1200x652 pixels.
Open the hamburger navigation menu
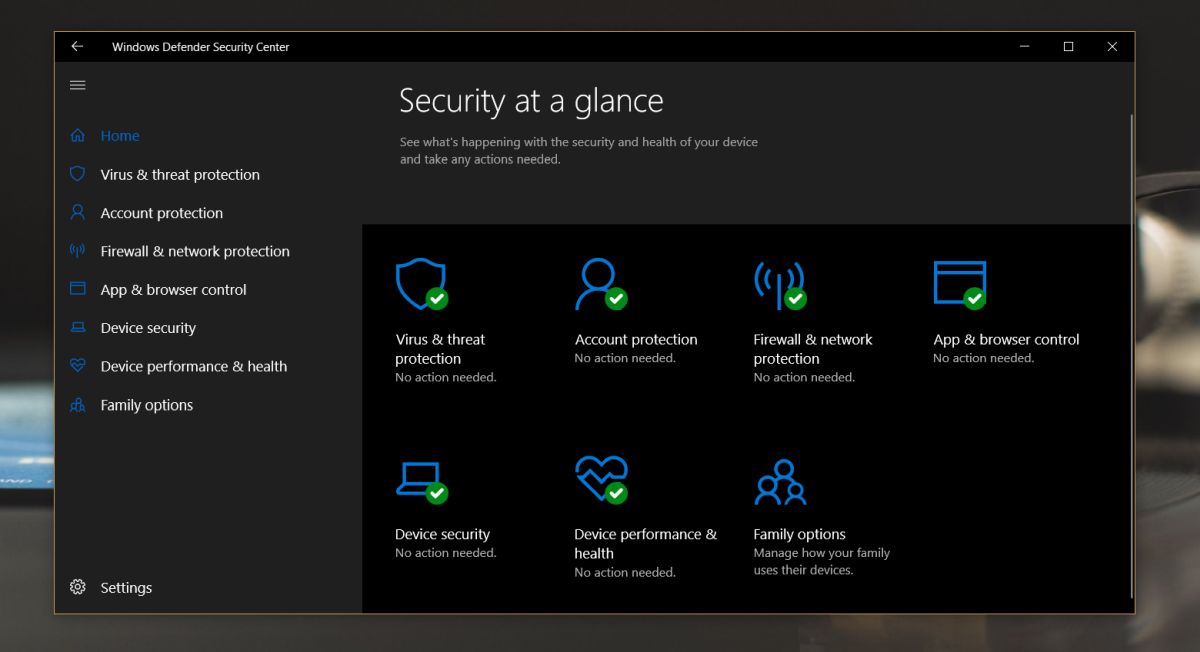coord(77,85)
